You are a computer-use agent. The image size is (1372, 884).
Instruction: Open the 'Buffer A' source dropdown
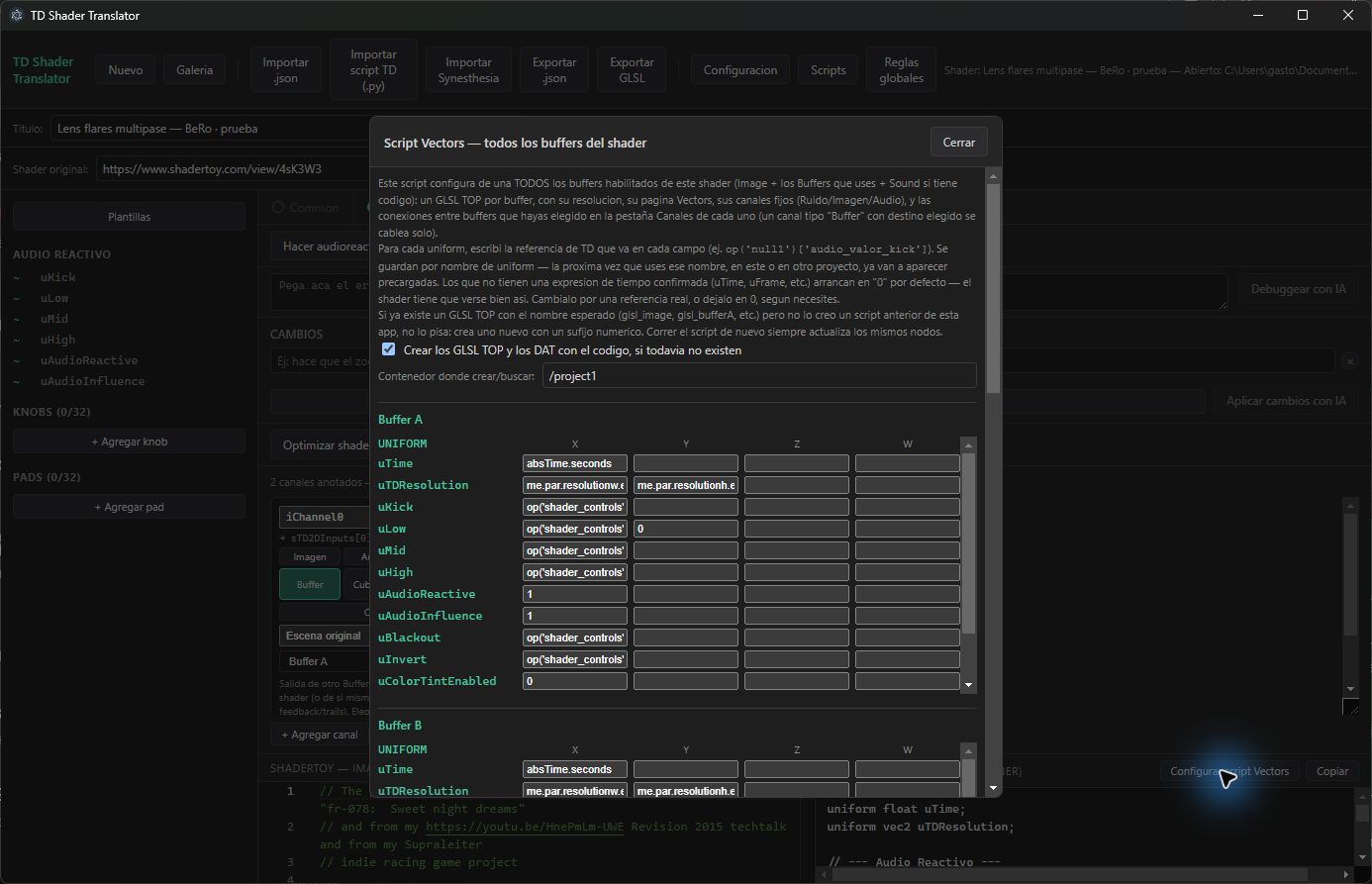pos(325,661)
